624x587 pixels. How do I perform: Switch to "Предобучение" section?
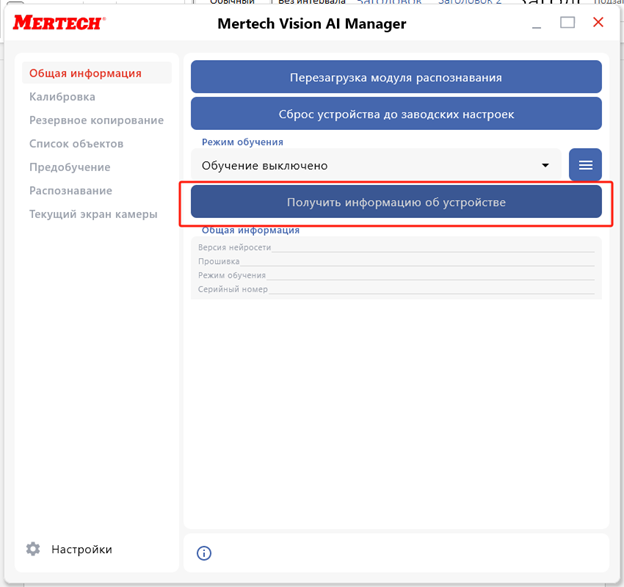tap(70, 167)
